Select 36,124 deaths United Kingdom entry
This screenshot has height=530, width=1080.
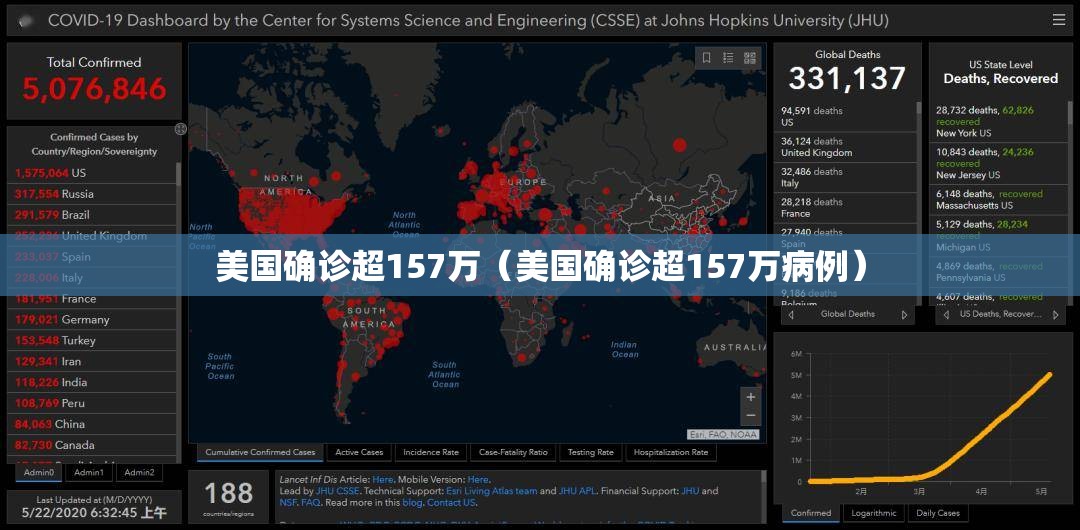tap(847, 147)
